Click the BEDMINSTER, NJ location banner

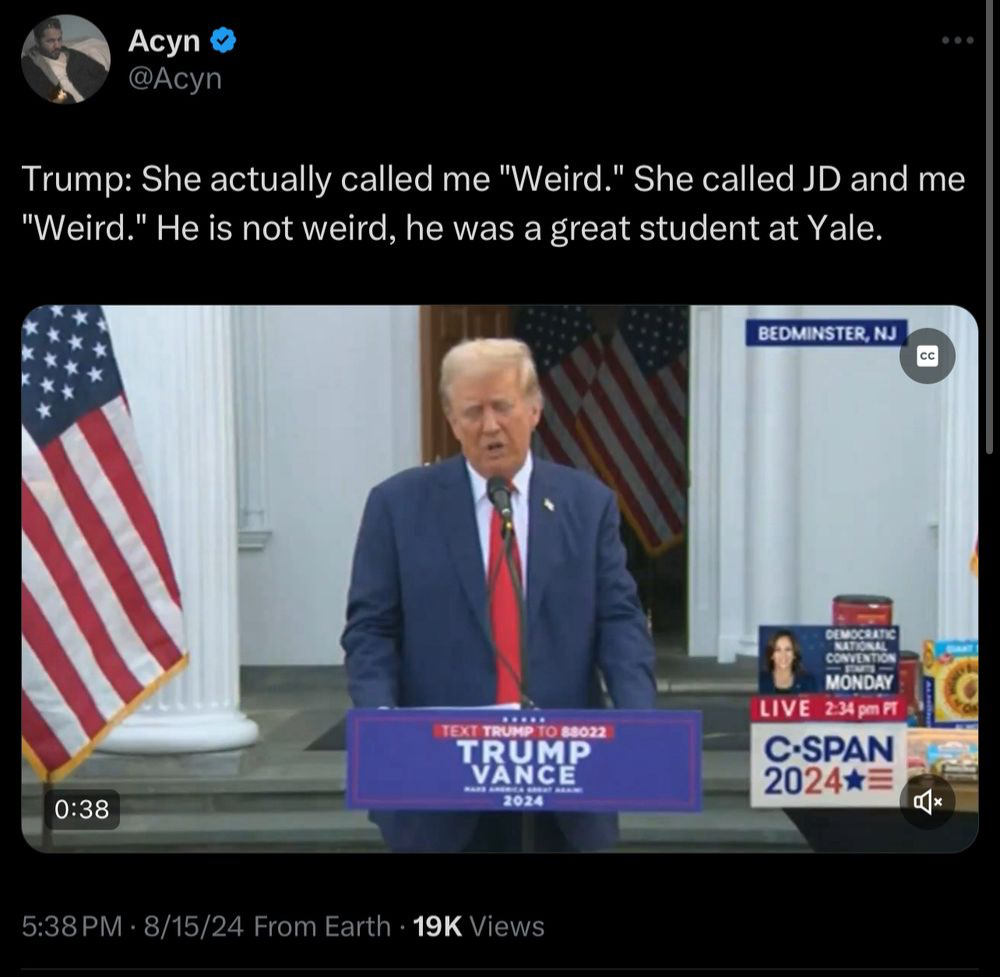(827, 333)
